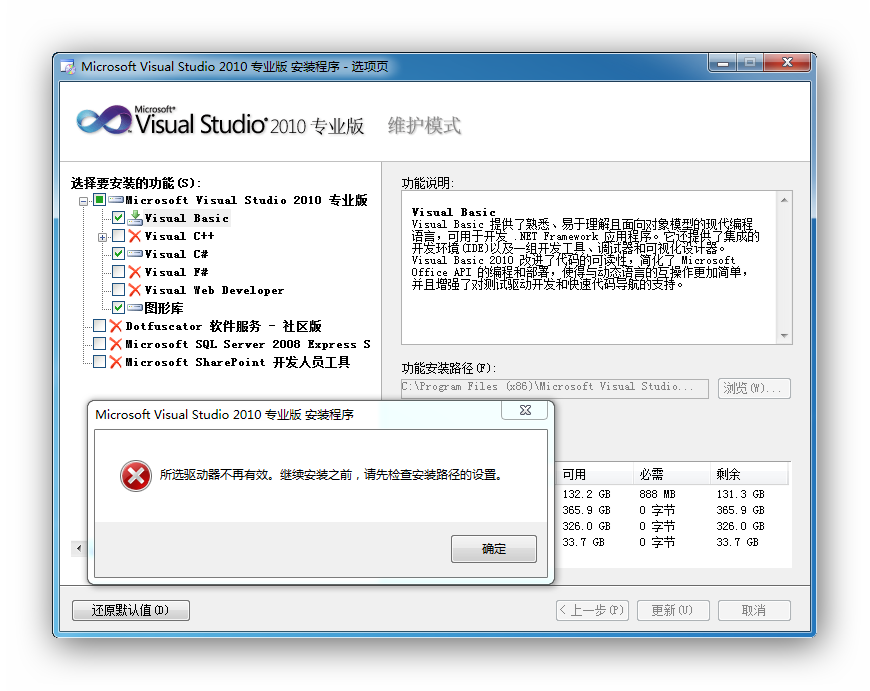Click the feature tree left scroll arrow

click(79, 549)
